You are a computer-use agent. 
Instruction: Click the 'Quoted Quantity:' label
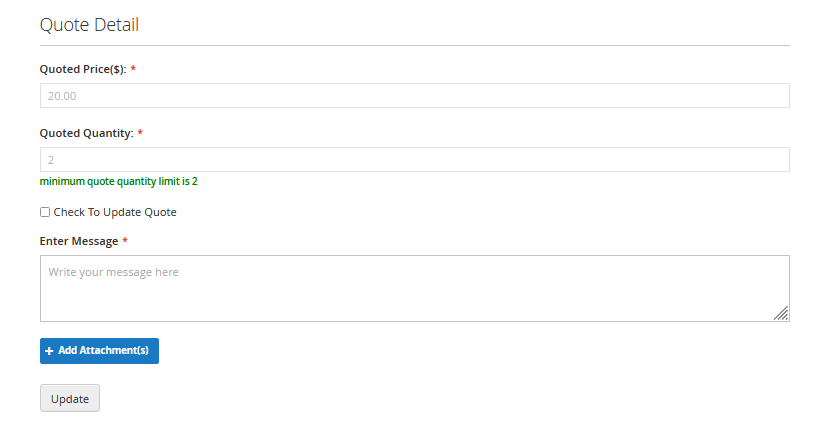(x=86, y=133)
